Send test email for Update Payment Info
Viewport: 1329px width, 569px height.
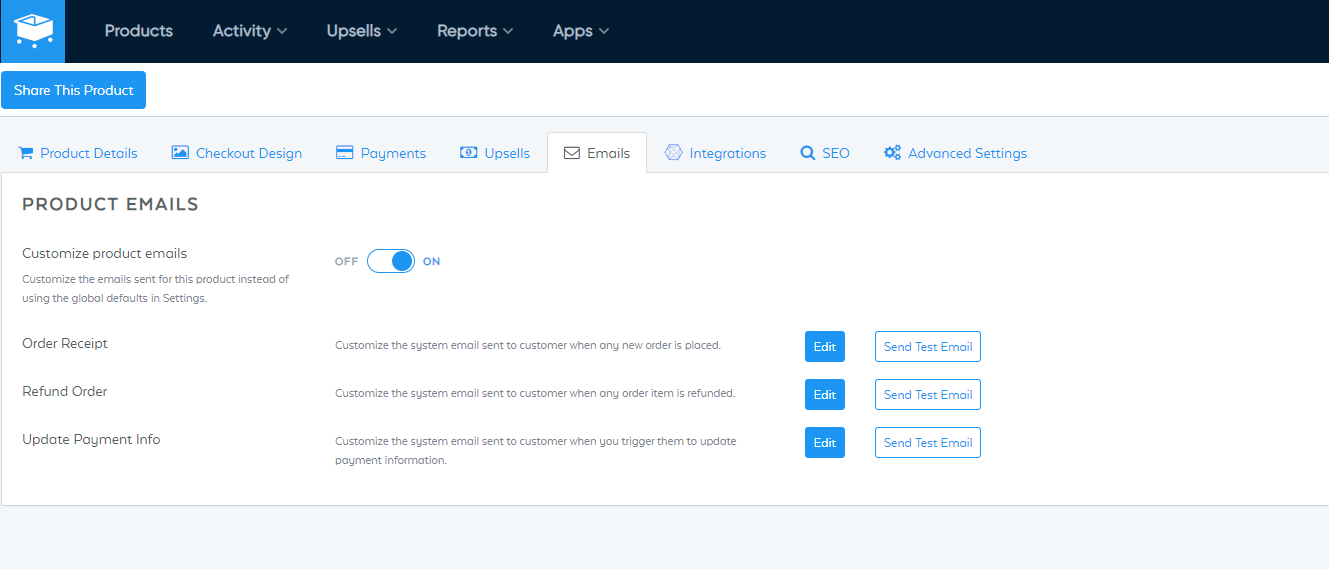click(x=928, y=443)
